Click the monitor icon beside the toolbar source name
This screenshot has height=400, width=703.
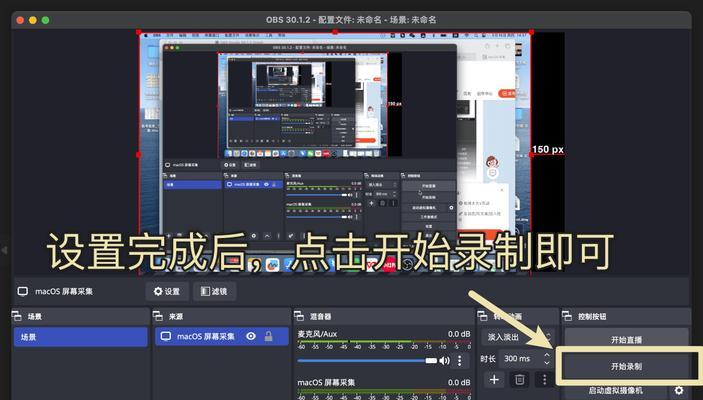pos(22,291)
